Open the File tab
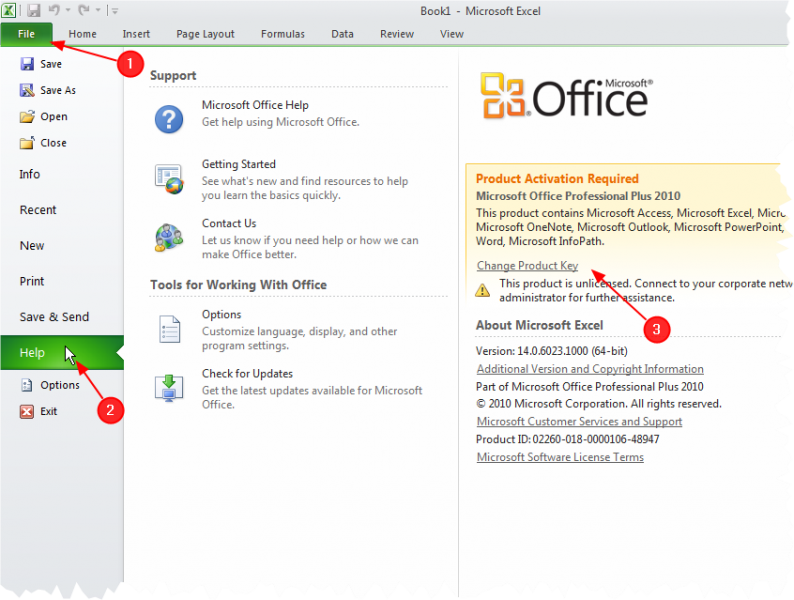 [26, 34]
